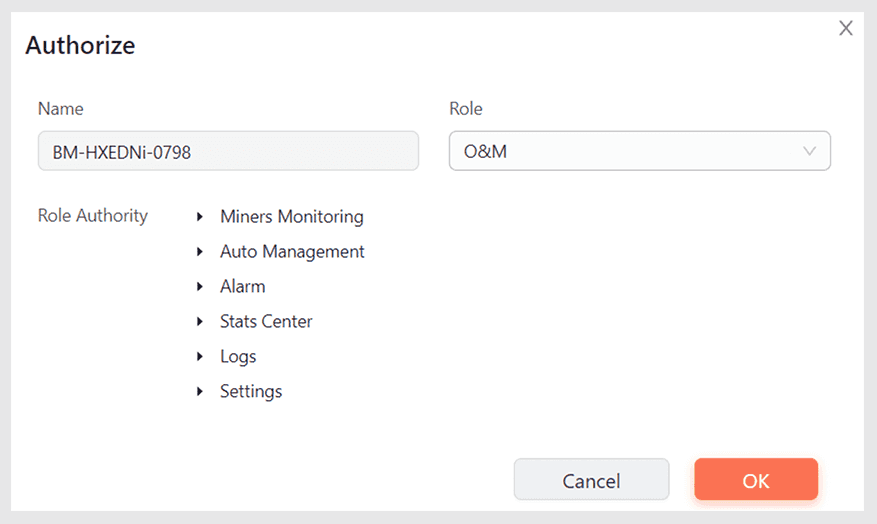Screen dimensions: 877x524
Task: Click the triangle icon beside Logs
Action: pyautogui.click(x=200, y=357)
